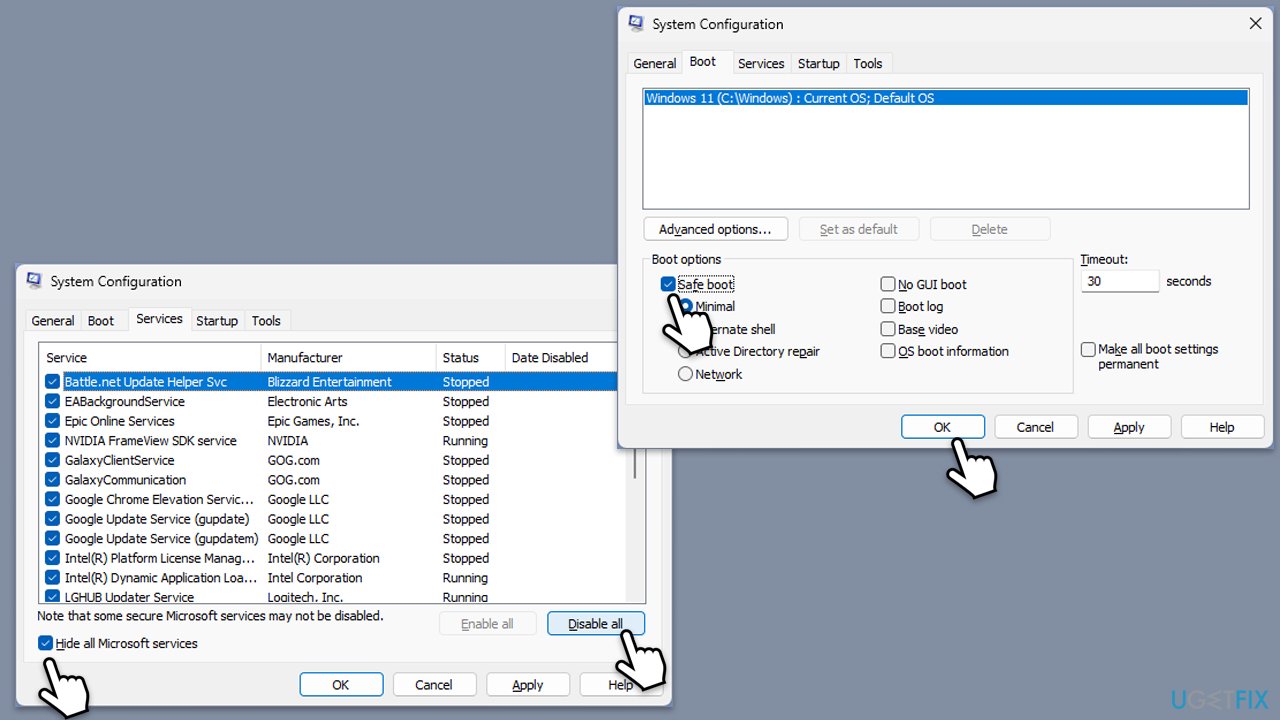
Task: Click Blizzard Entertainment manufacturer cell
Action: [329, 382]
